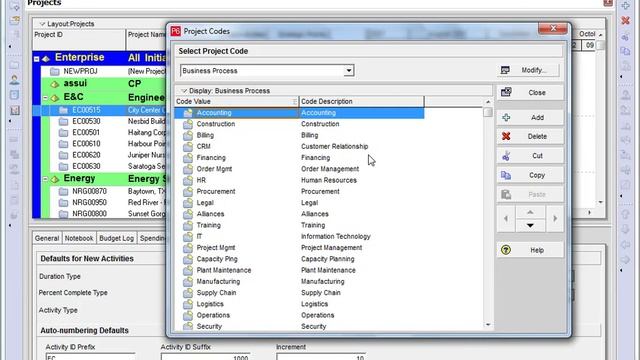
Task: Collapse the Display: Business Process bar
Action: [x=184, y=91]
